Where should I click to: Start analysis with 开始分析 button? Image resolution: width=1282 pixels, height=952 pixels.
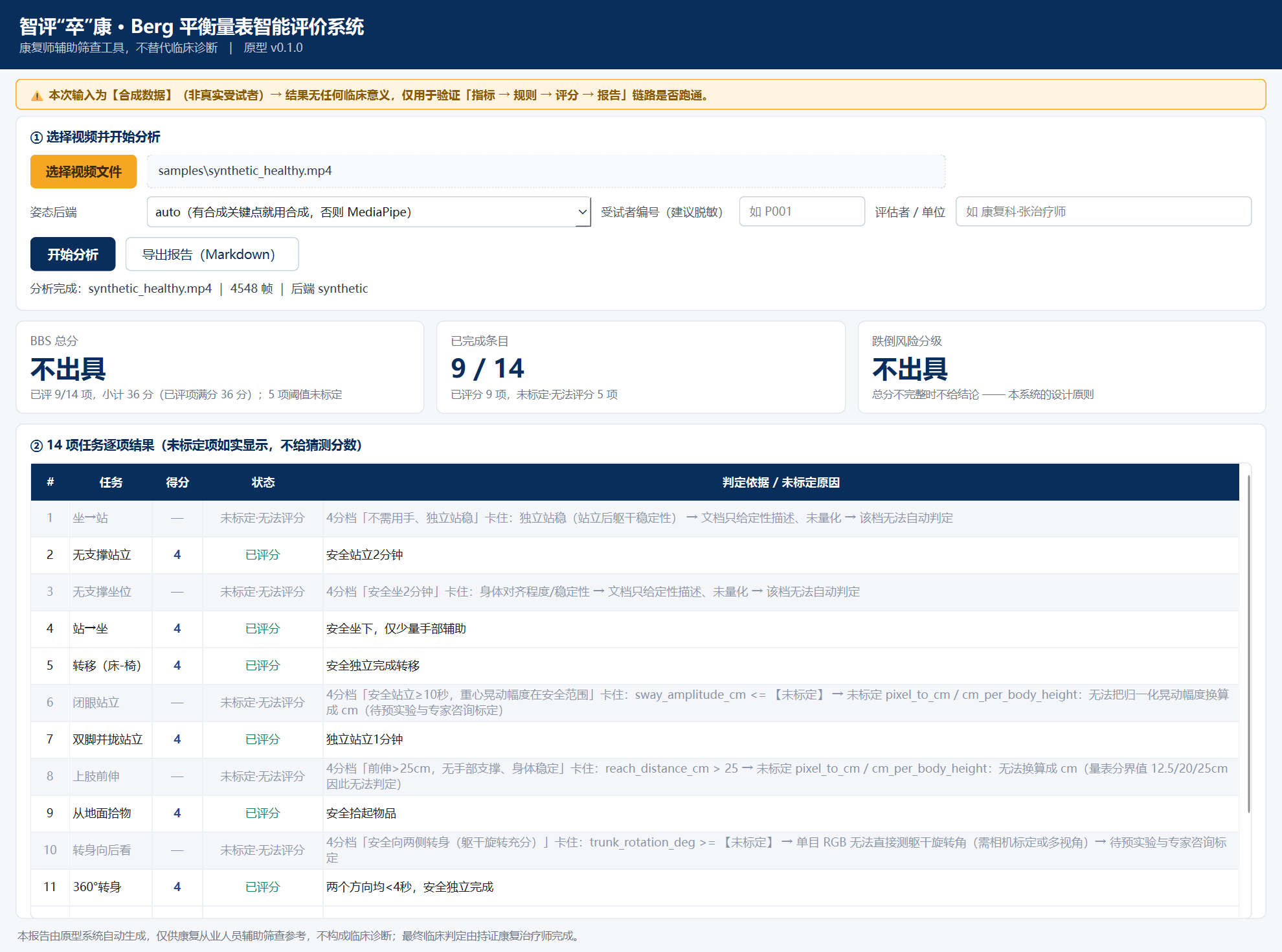point(73,254)
